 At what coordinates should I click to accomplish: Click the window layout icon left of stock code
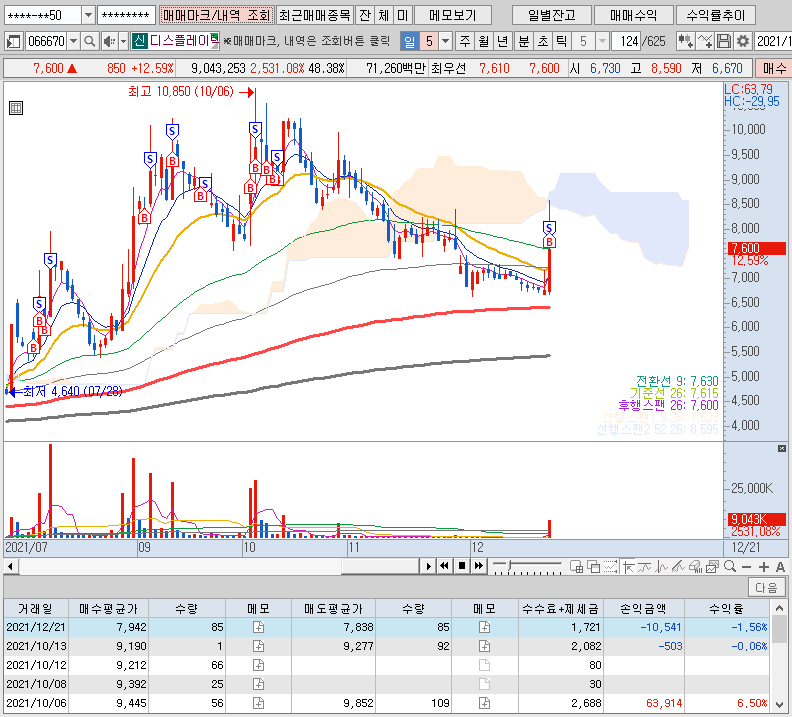click(13, 41)
